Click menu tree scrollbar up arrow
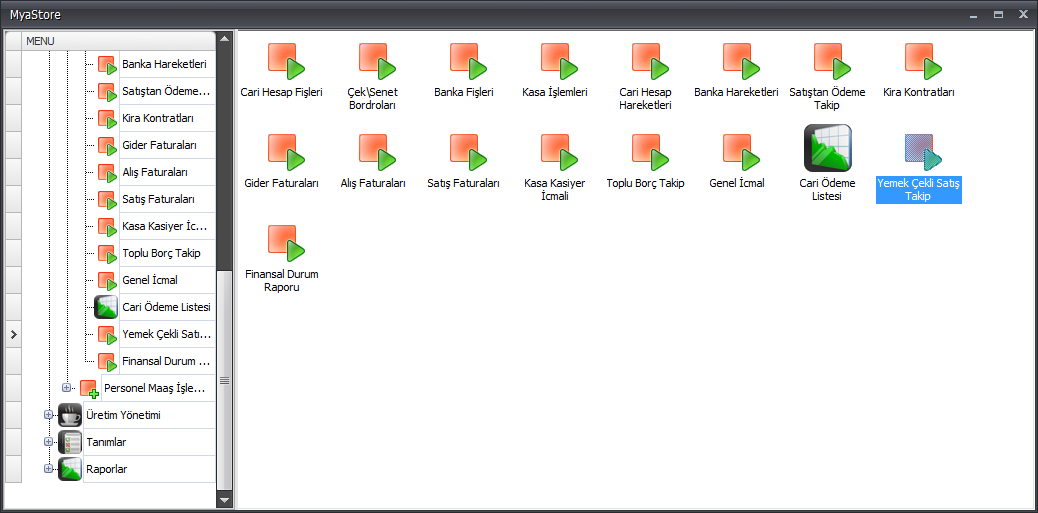The height and width of the screenshot is (513, 1038). coord(224,38)
